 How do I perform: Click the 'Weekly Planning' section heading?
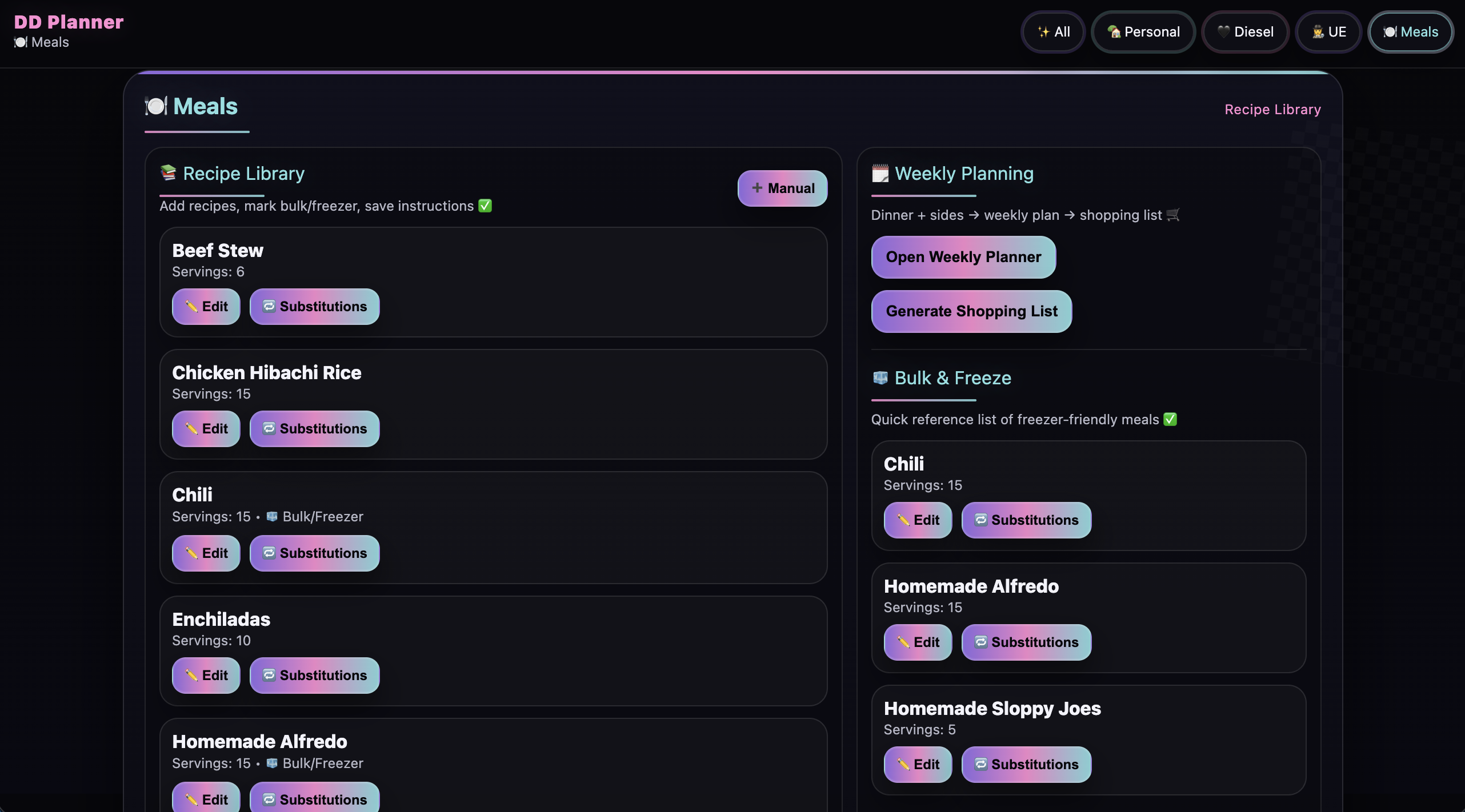pos(964,174)
